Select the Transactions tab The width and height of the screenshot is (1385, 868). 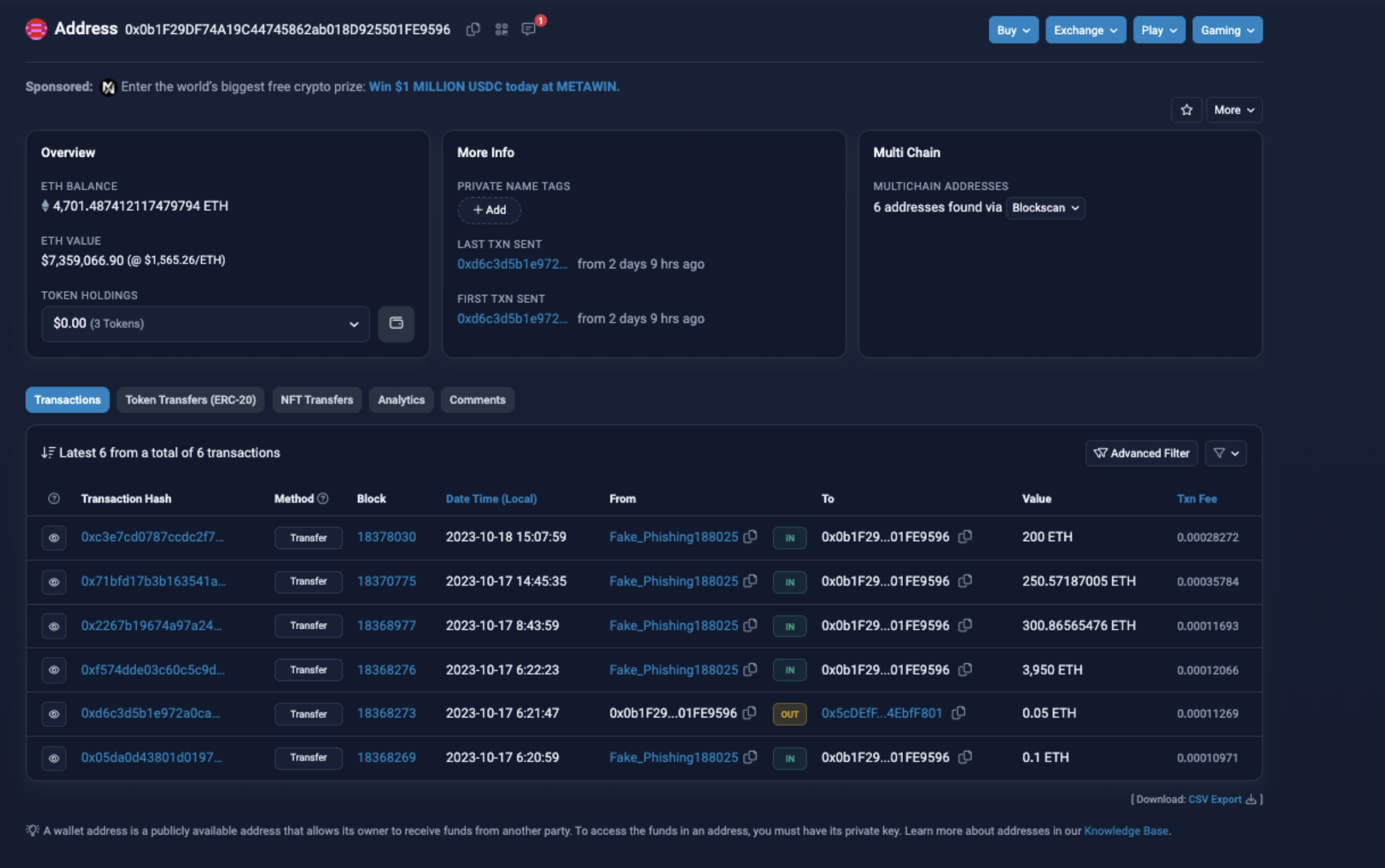67,400
